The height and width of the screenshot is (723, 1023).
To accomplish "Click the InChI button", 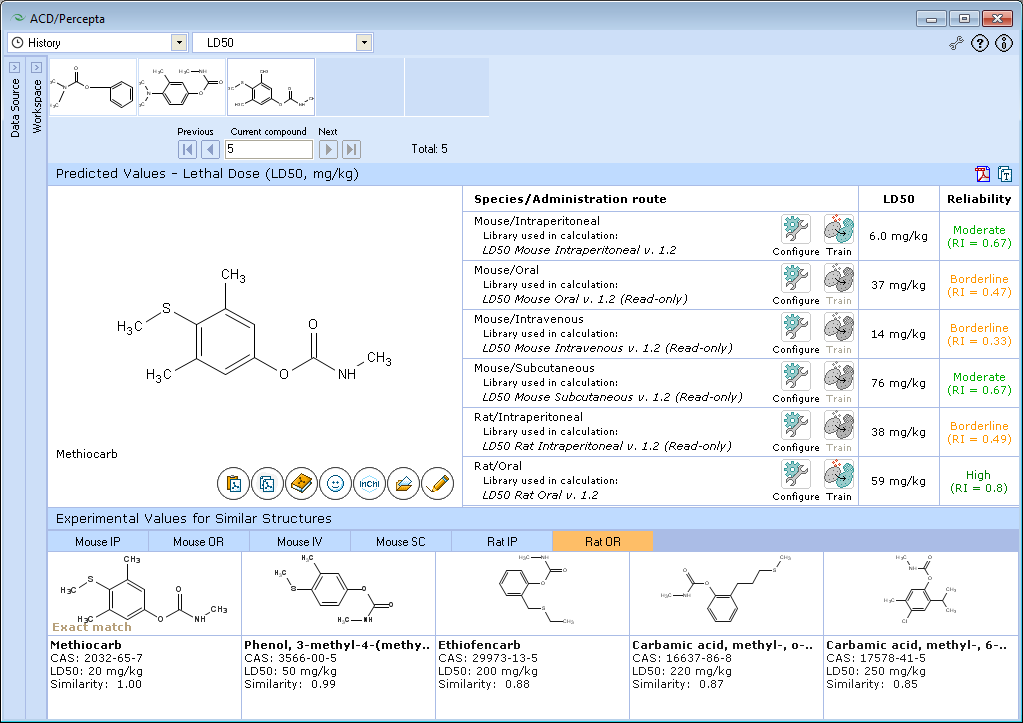I will point(369,484).
